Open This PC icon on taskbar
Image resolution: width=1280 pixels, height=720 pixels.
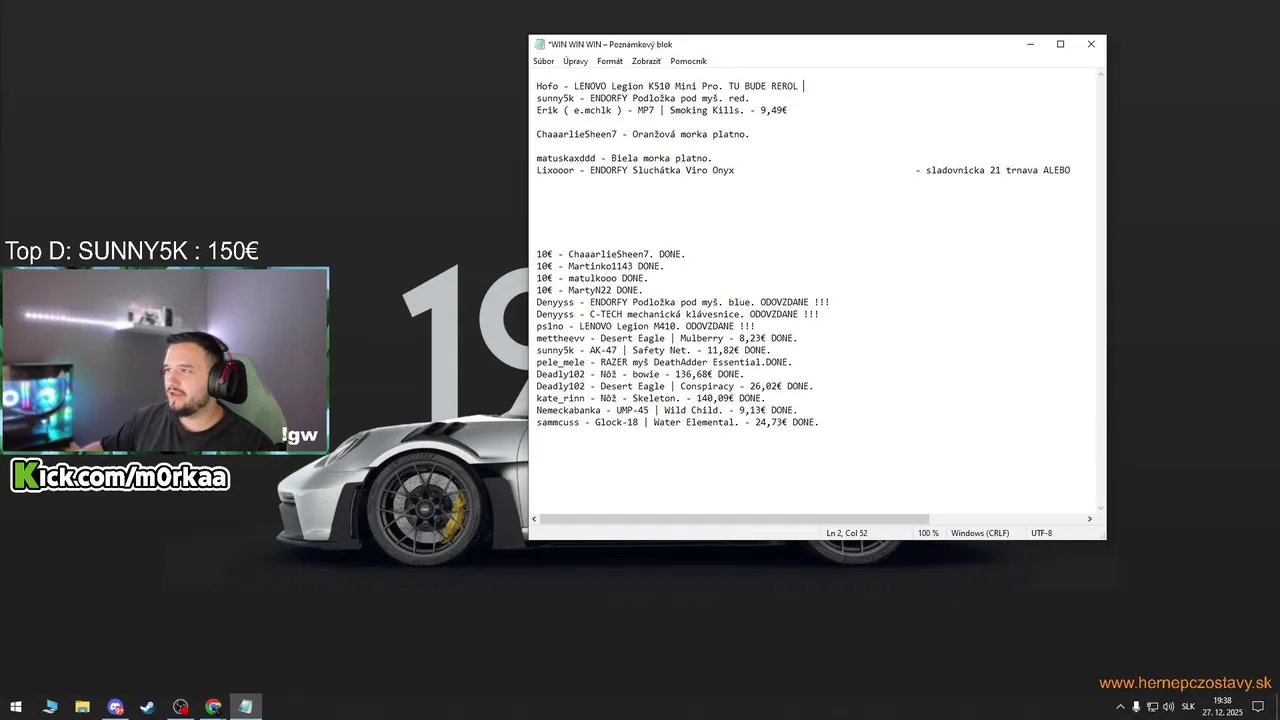click(x=50, y=707)
